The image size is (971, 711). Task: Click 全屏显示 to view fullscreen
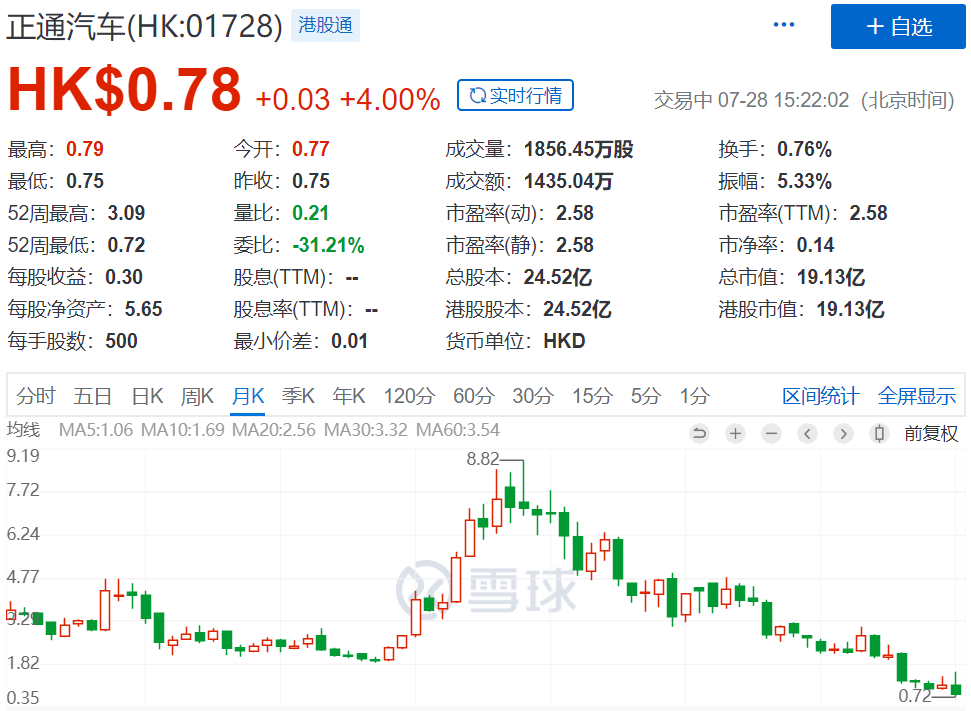(x=916, y=396)
